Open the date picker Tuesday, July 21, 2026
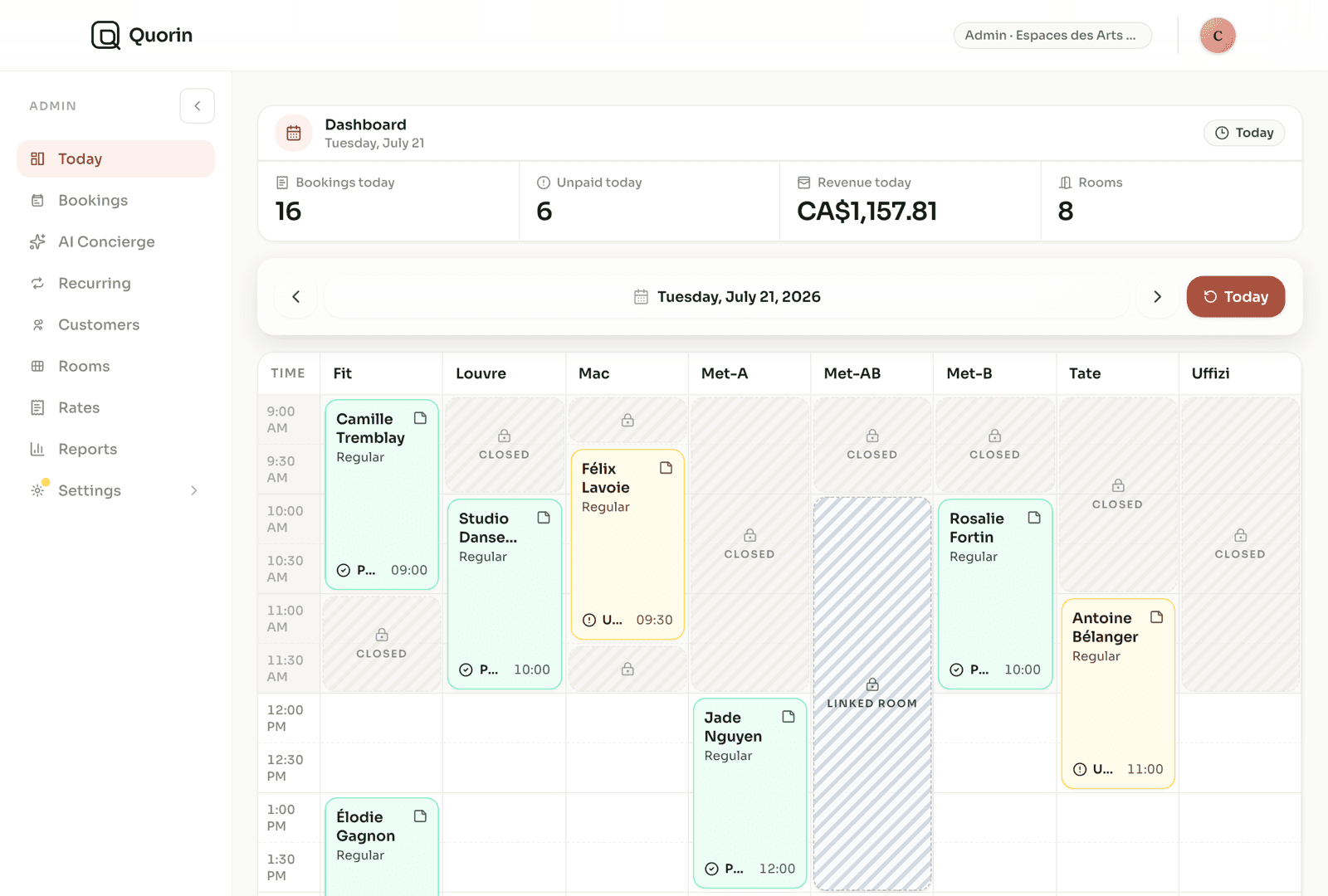Viewport: 1328px width, 896px height. click(x=726, y=297)
